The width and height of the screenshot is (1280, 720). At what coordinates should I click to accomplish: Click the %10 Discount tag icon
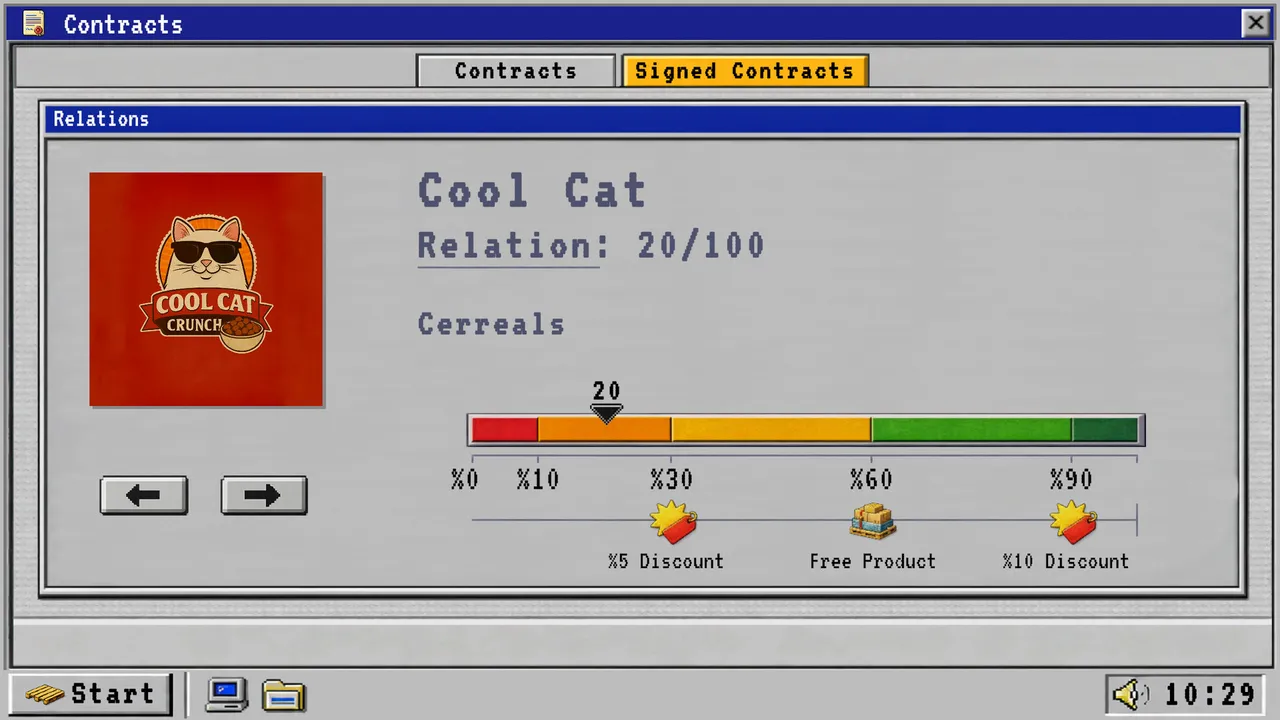point(1073,521)
